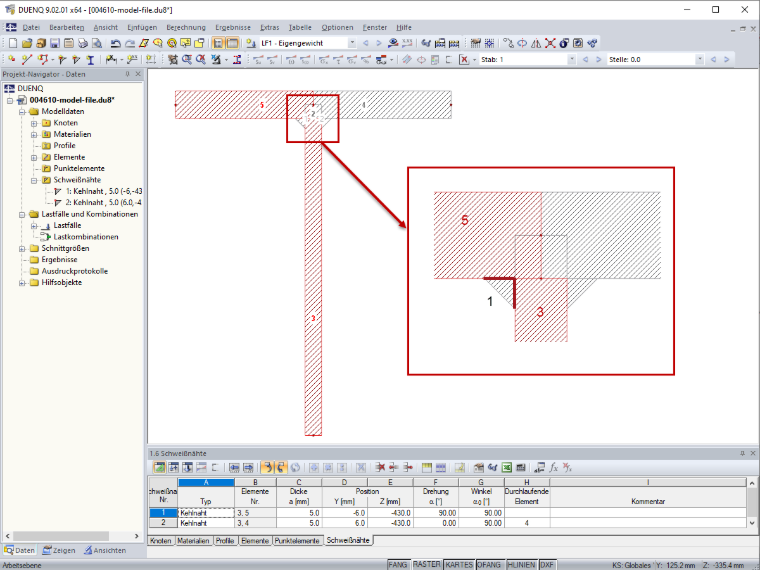Open the Stelle: 0.0 dropdown
This screenshot has height=570, width=760.
coord(699,59)
